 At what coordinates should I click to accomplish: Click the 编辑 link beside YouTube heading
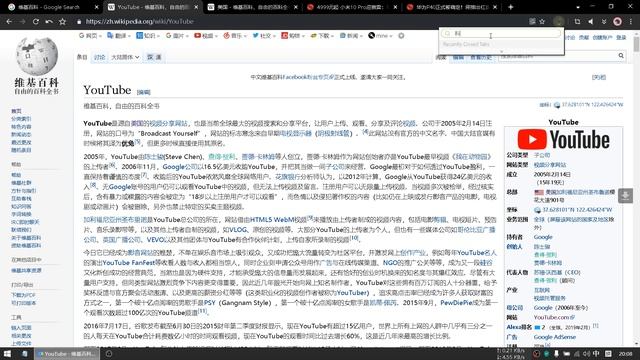(143, 92)
